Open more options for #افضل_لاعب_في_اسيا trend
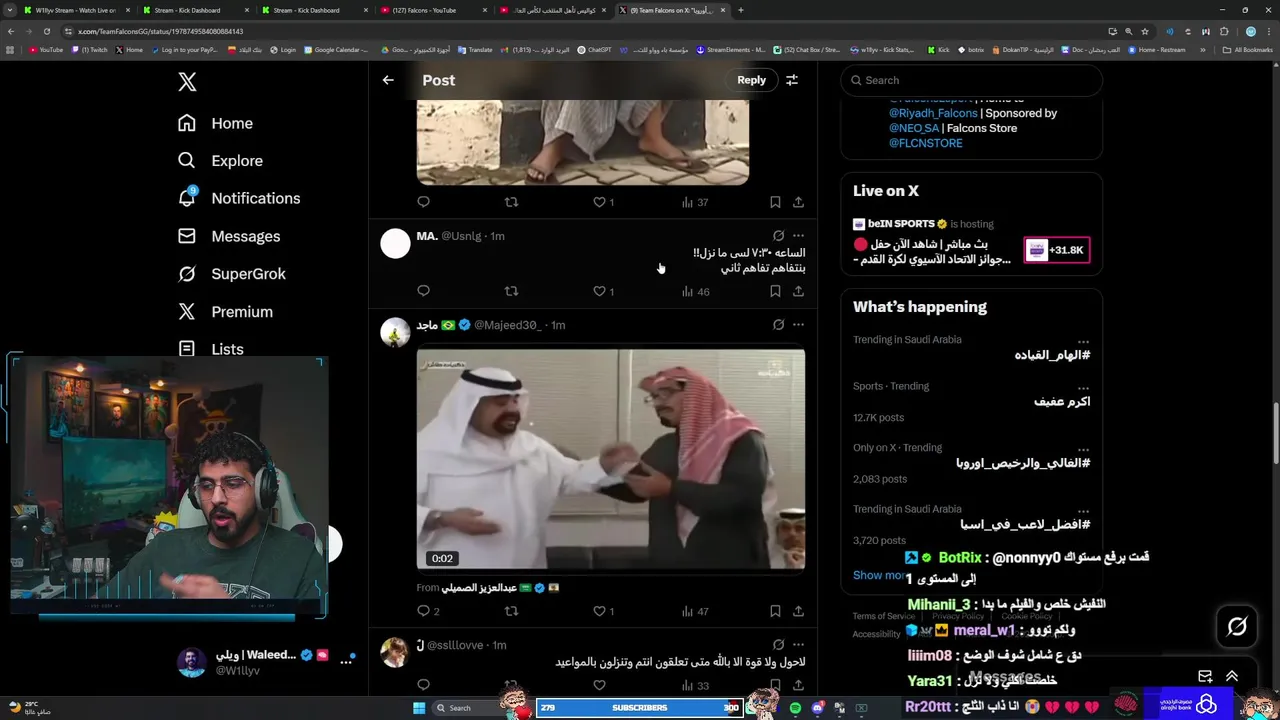 pyautogui.click(x=1083, y=510)
